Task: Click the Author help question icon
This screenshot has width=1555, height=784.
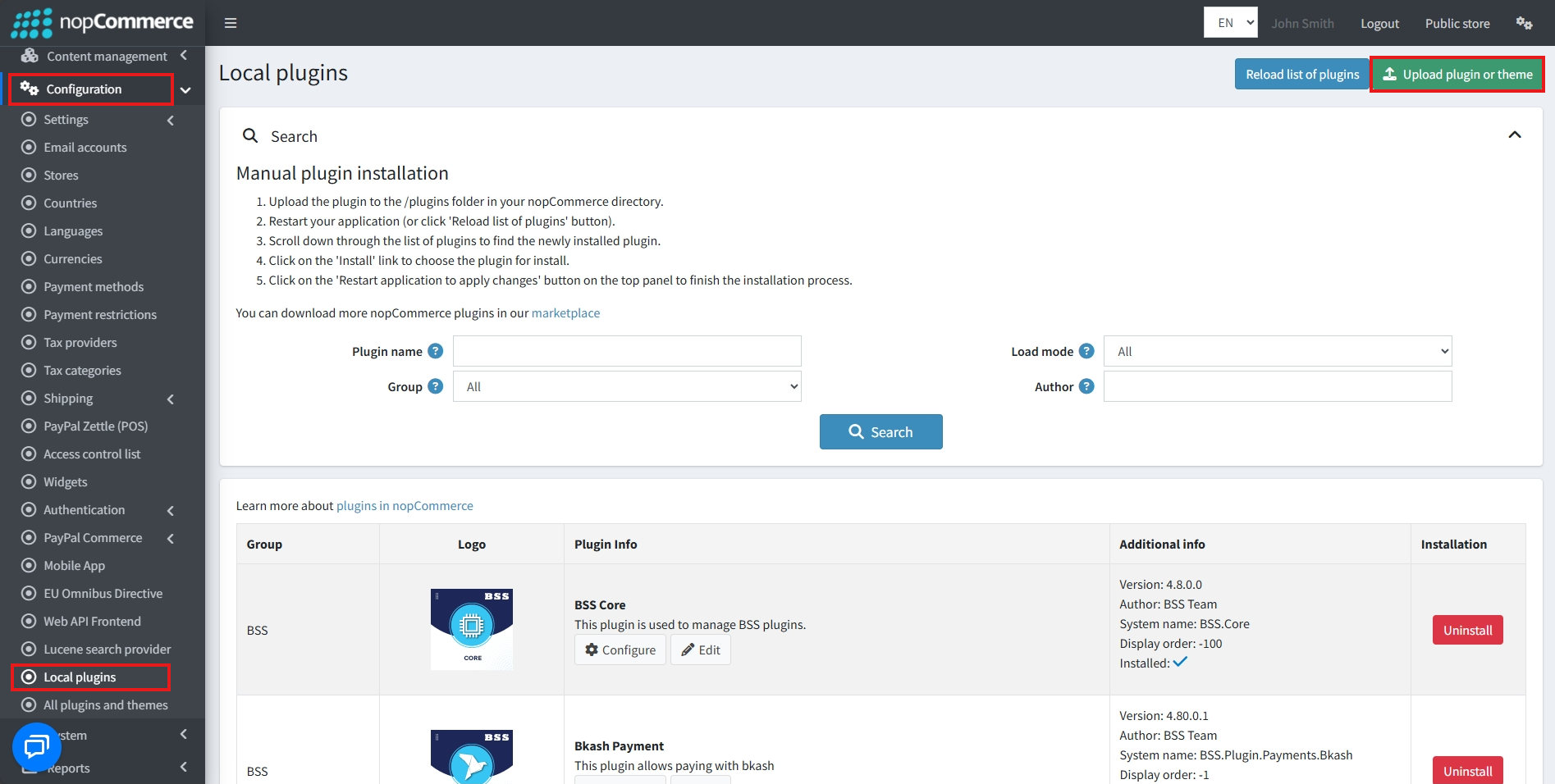Action: tap(1086, 386)
